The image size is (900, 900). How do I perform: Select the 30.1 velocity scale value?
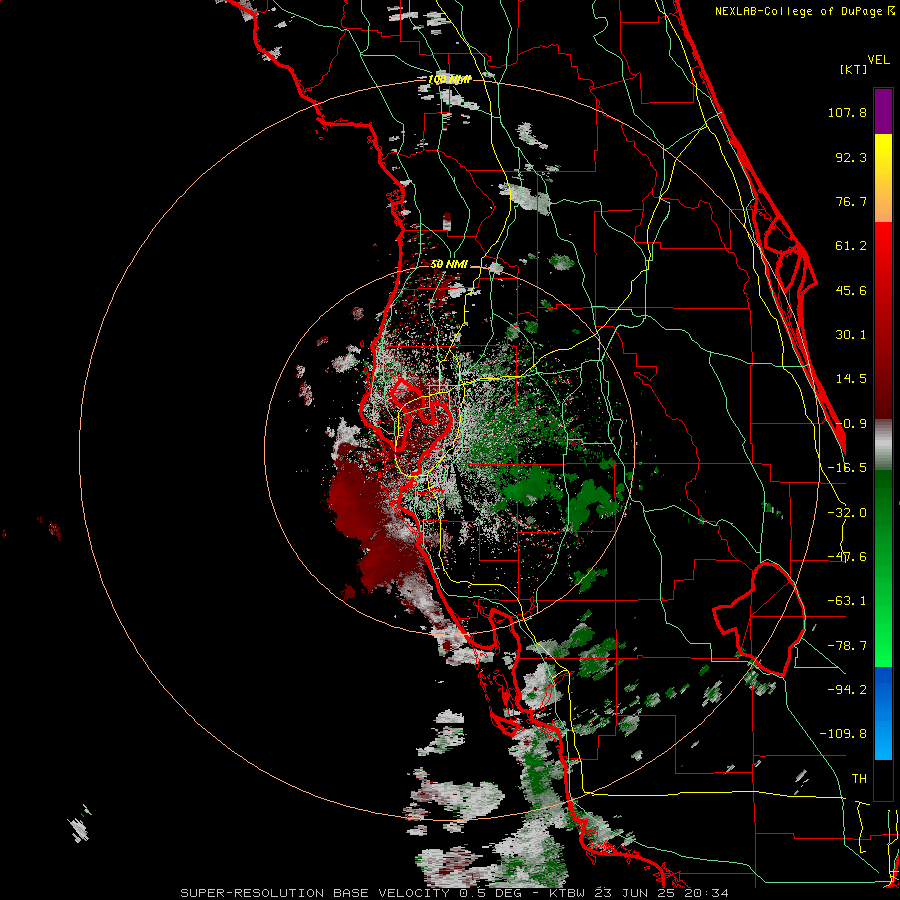point(851,335)
